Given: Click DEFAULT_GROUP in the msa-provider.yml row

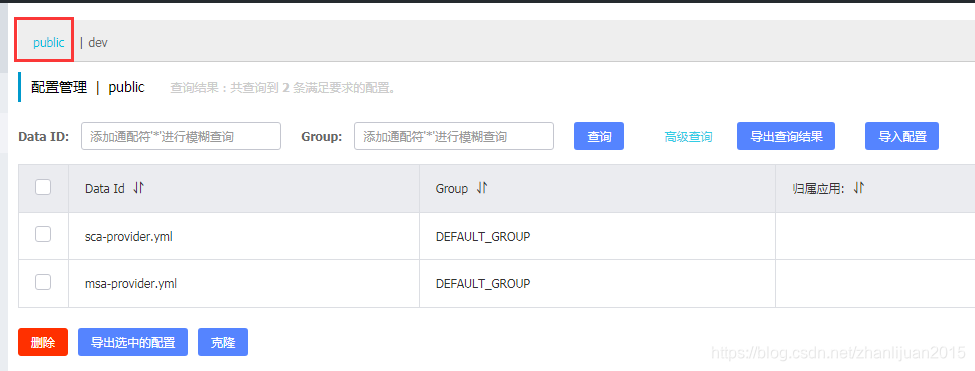Looking at the screenshot, I should point(483,283).
